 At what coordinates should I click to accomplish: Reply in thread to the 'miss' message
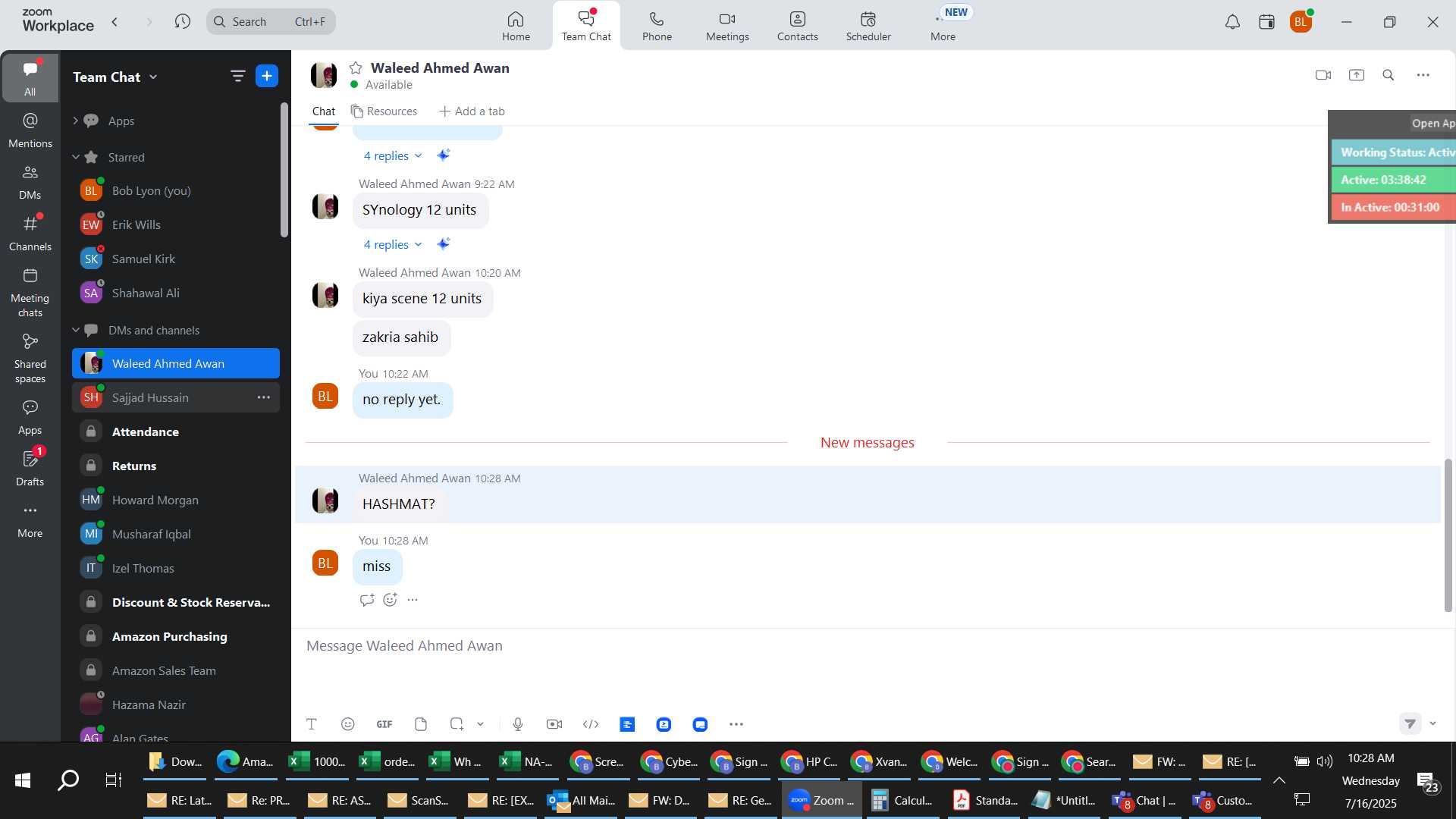pyautogui.click(x=367, y=600)
